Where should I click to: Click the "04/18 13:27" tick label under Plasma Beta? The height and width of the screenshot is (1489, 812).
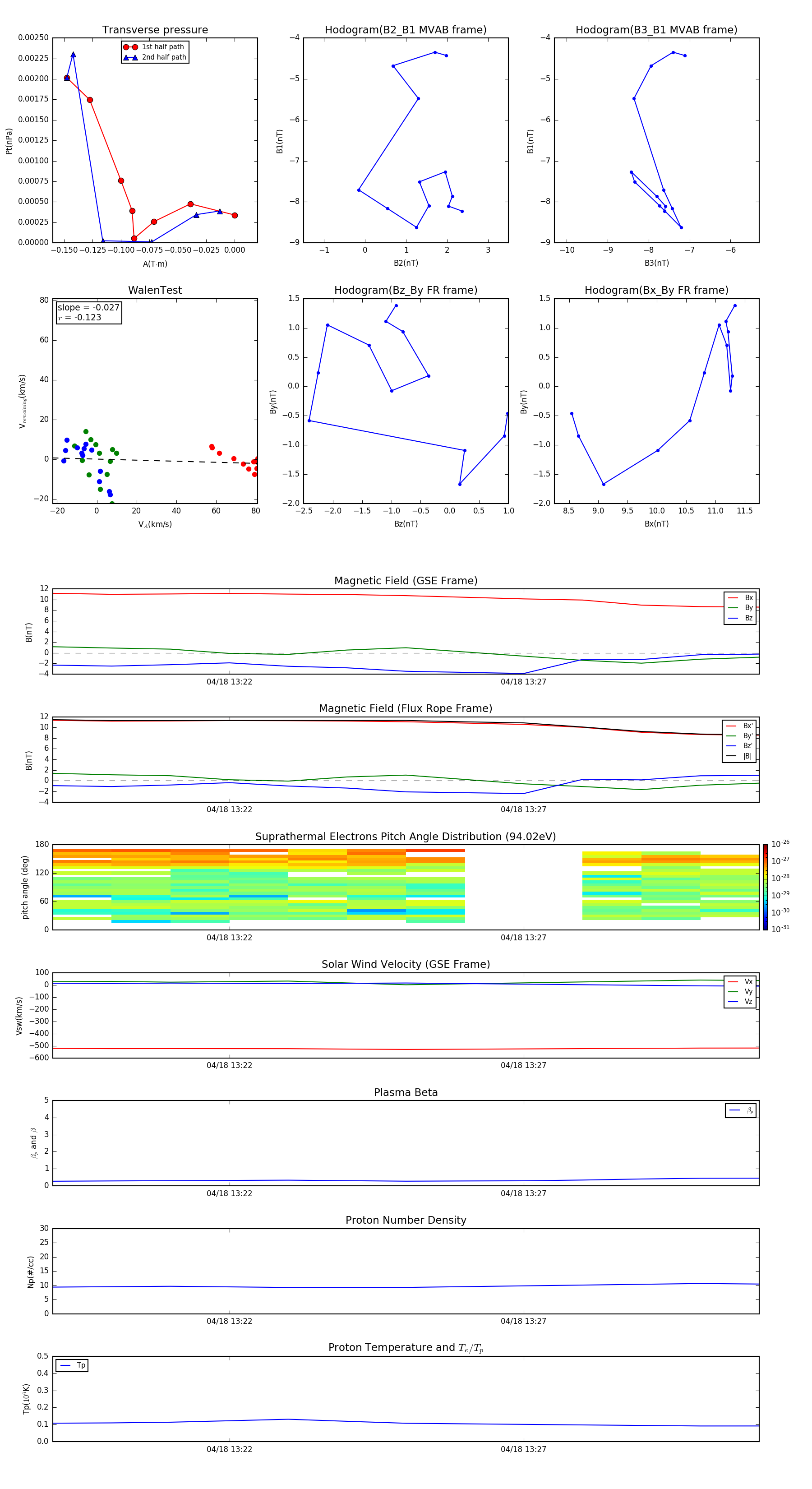(x=523, y=1193)
